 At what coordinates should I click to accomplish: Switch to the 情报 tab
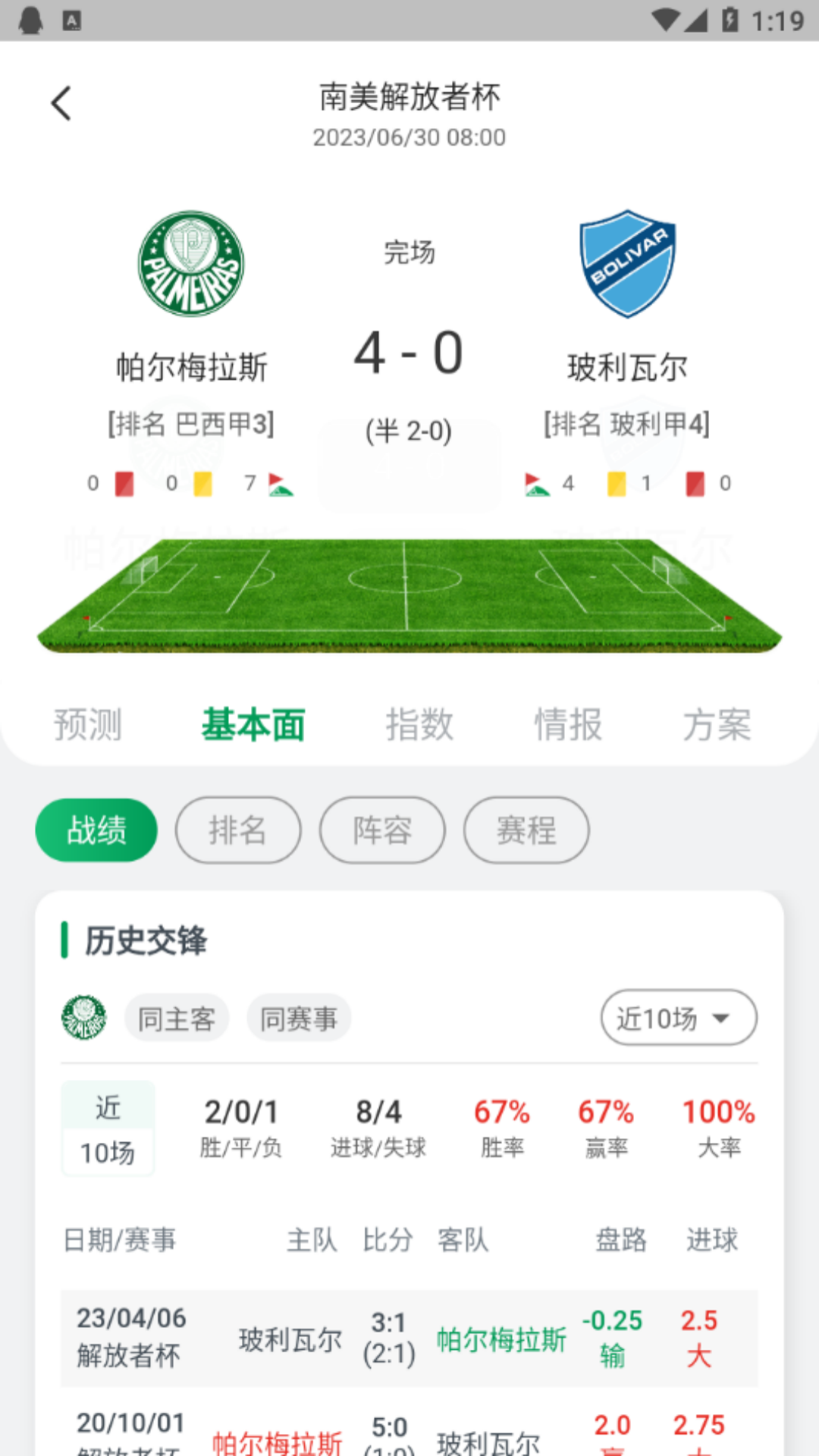click(x=568, y=724)
